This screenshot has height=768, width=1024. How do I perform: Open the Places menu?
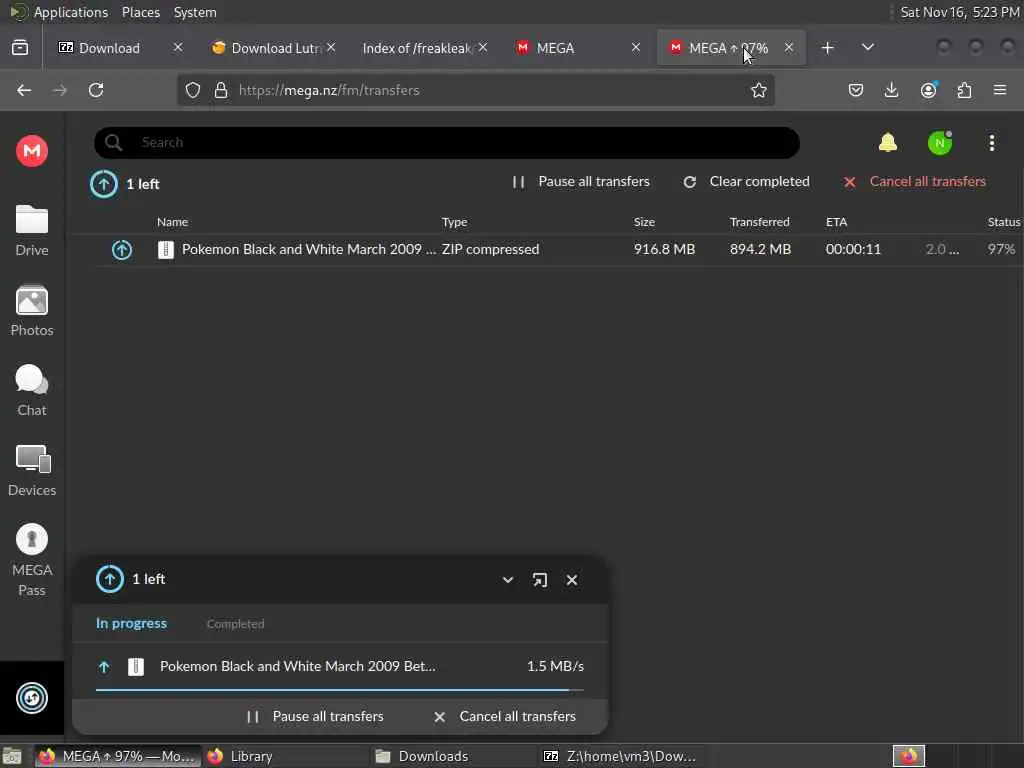pyautogui.click(x=140, y=12)
